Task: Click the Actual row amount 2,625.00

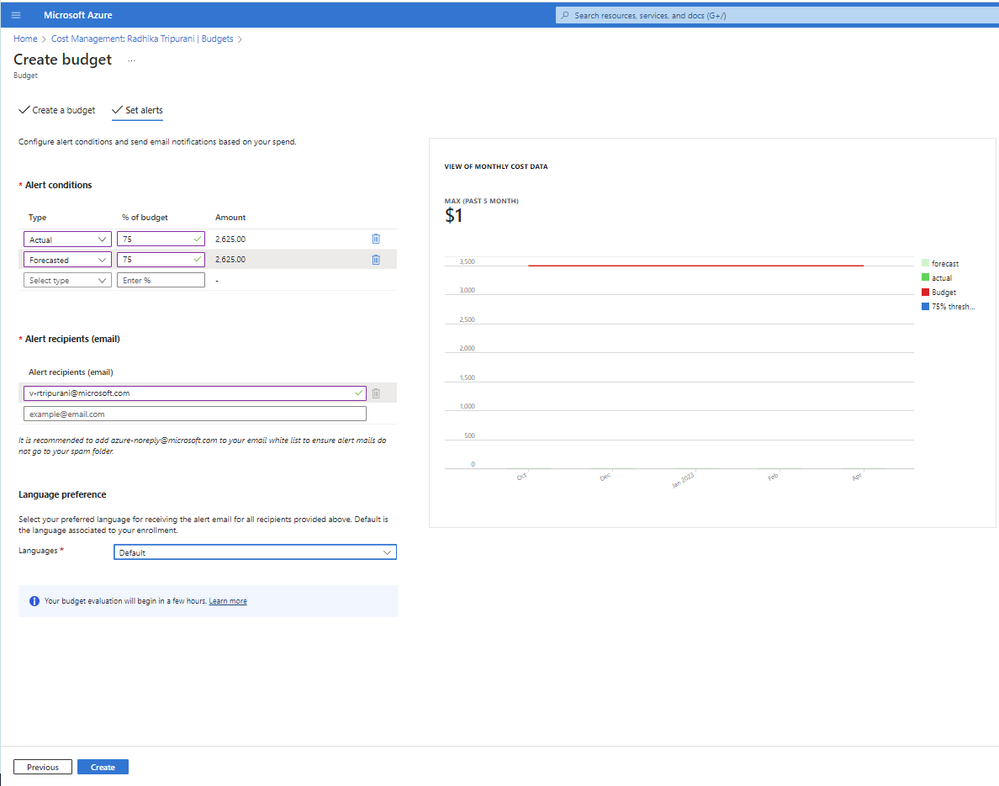Action: coord(230,239)
